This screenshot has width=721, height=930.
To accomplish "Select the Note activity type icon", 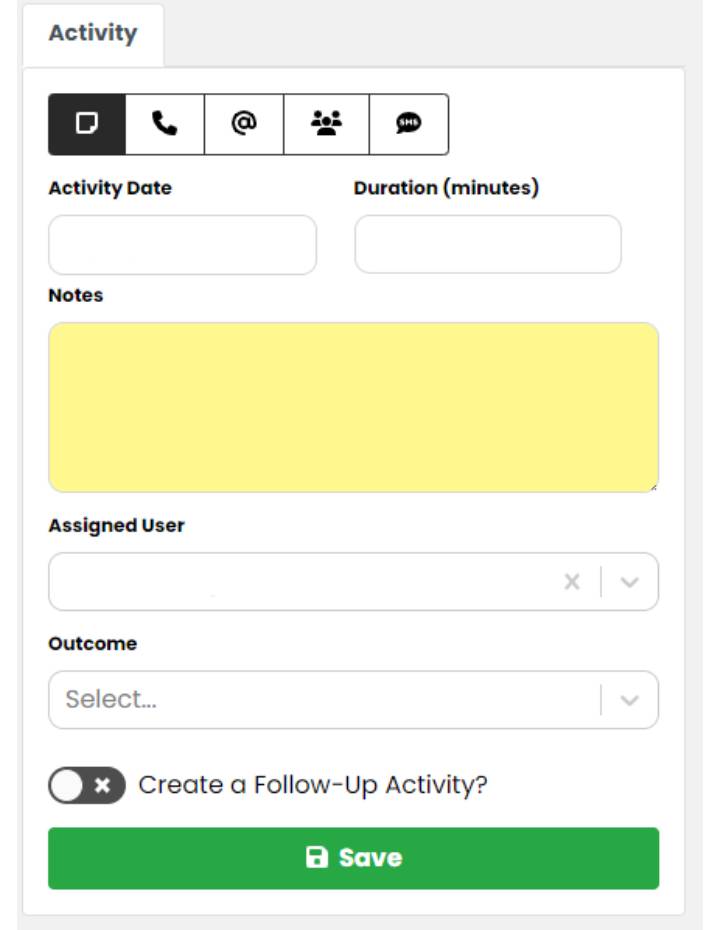I will pyautogui.click(x=87, y=124).
